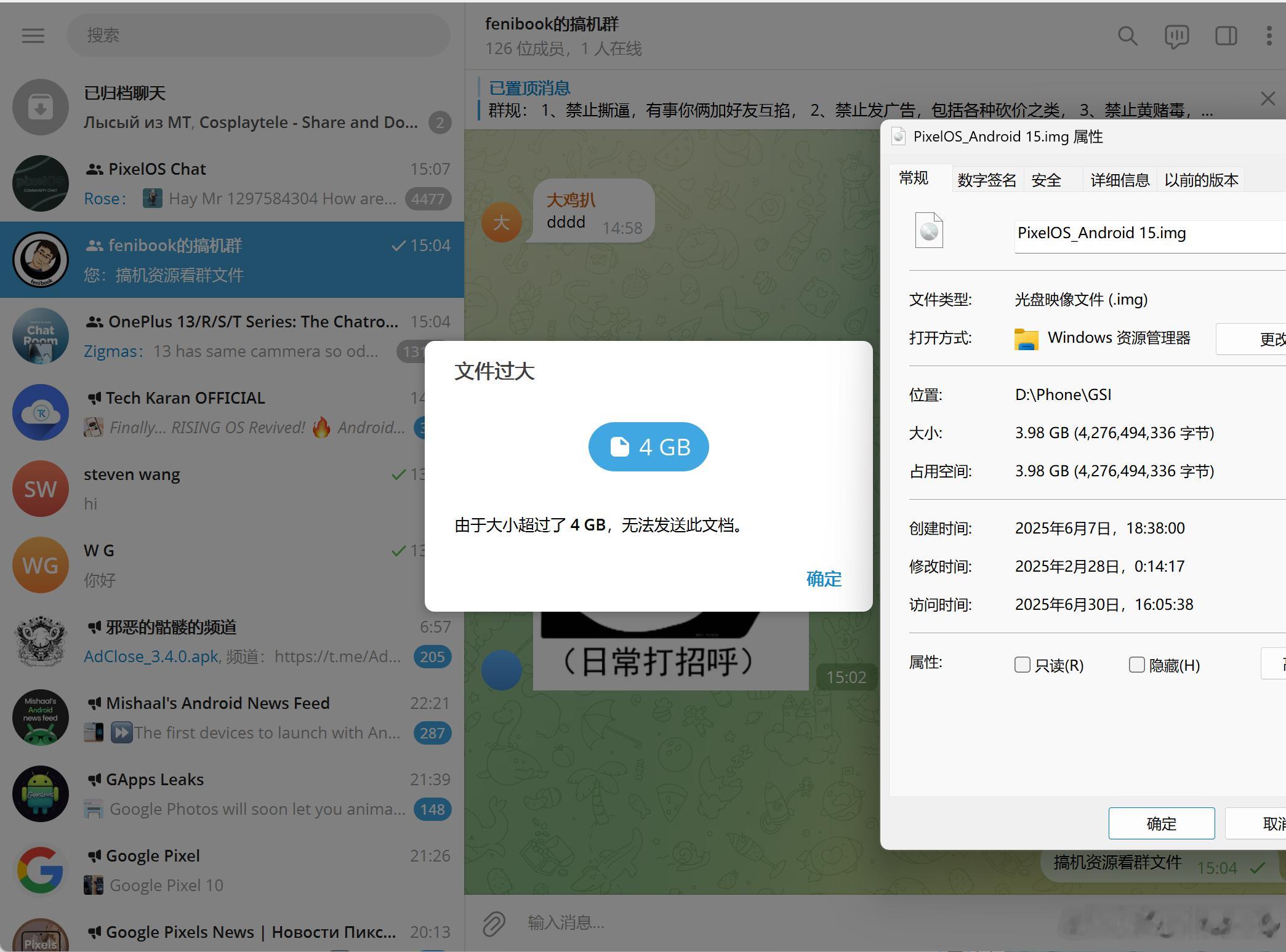Click the 287 unread badge
Screen dimensions: 1286x952
pos(433,733)
